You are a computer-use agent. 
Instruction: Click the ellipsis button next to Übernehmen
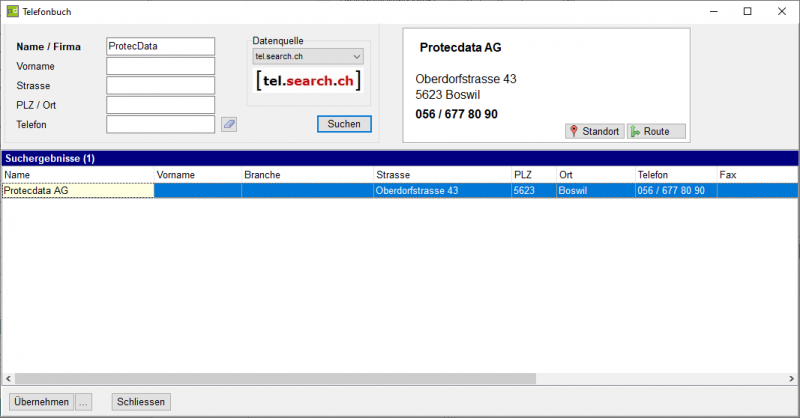(x=83, y=402)
